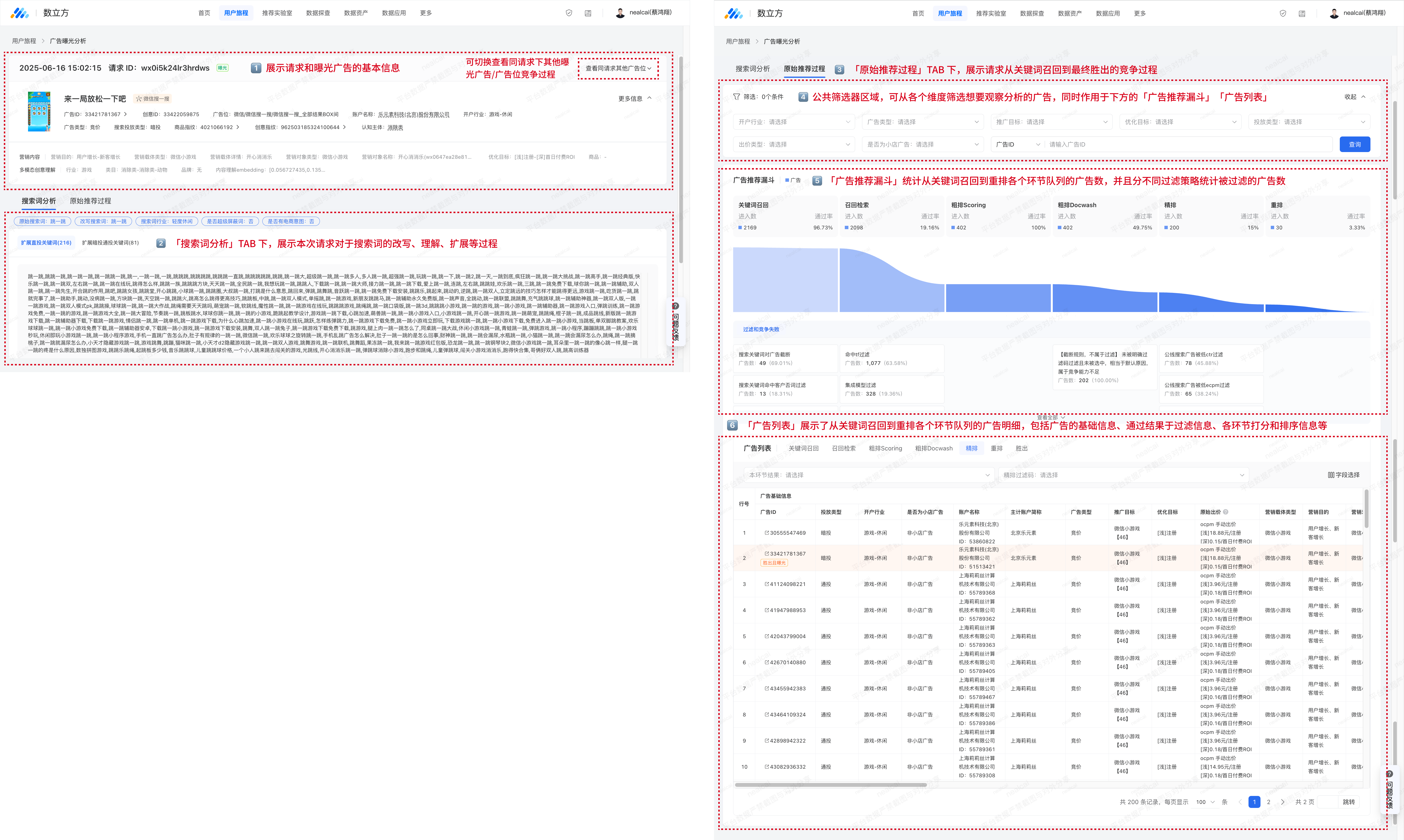Screen dimensions: 1404x840
Task: Open 开户行业 filter dropdown
Action: pos(793,122)
